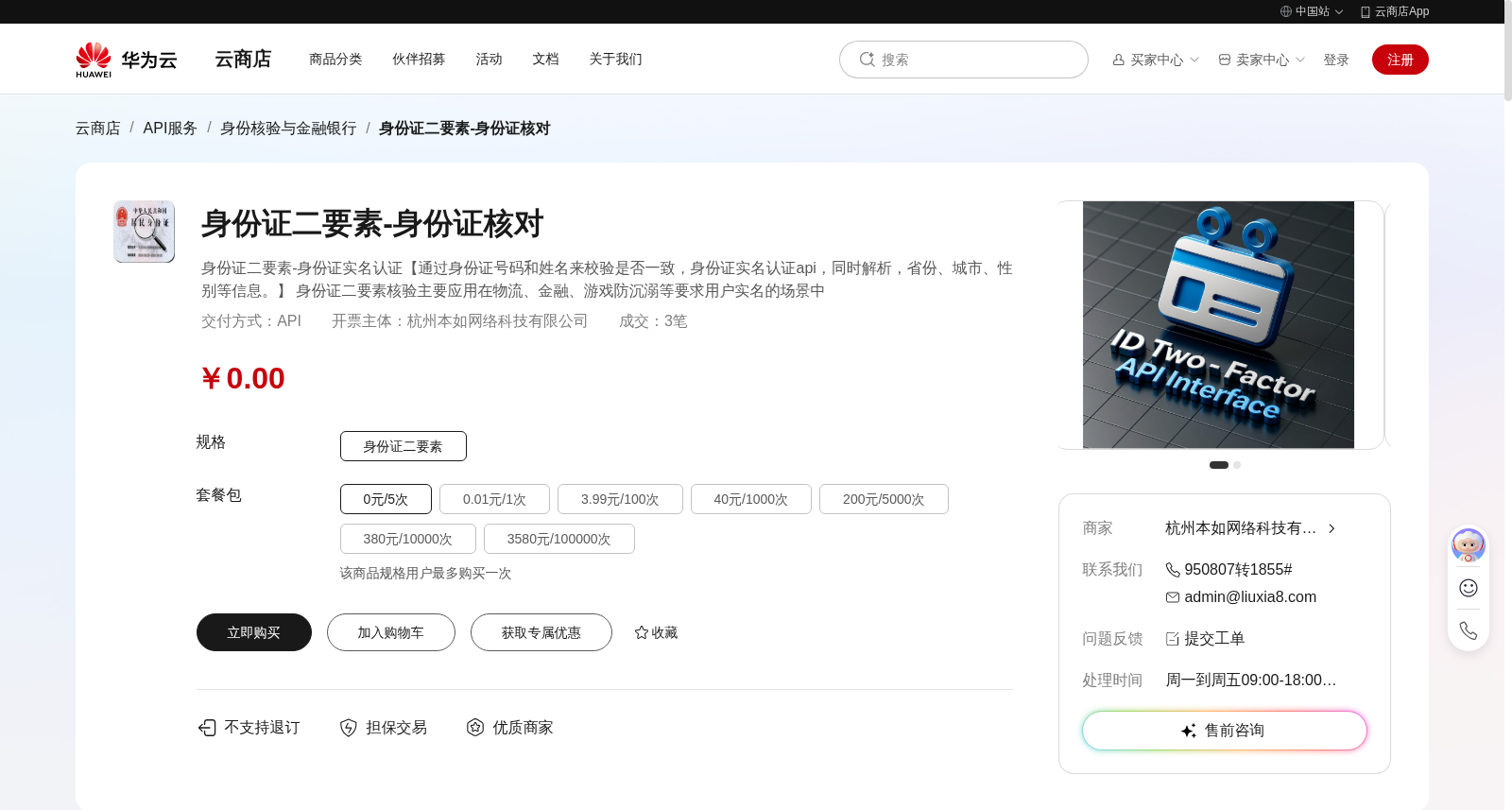Click the 获取专属优惠 button
This screenshot has height=810, width=1512.
[x=541, y=632]
